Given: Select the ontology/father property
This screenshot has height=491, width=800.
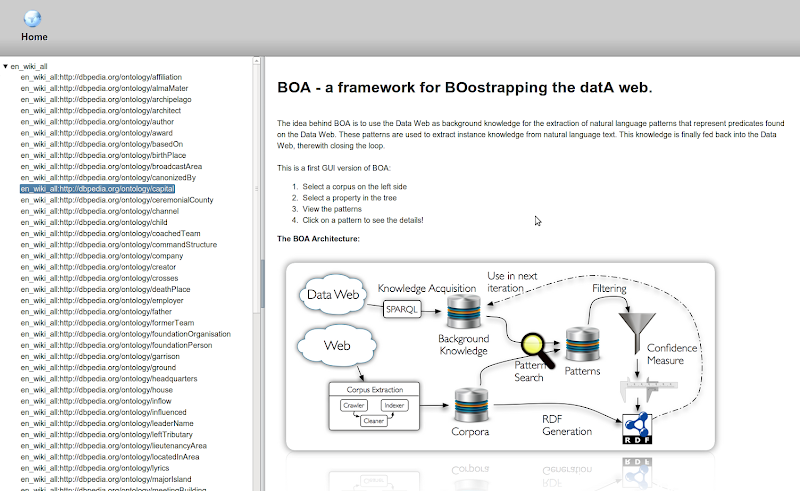Looking at the screenshot, I should coord(96,312).
